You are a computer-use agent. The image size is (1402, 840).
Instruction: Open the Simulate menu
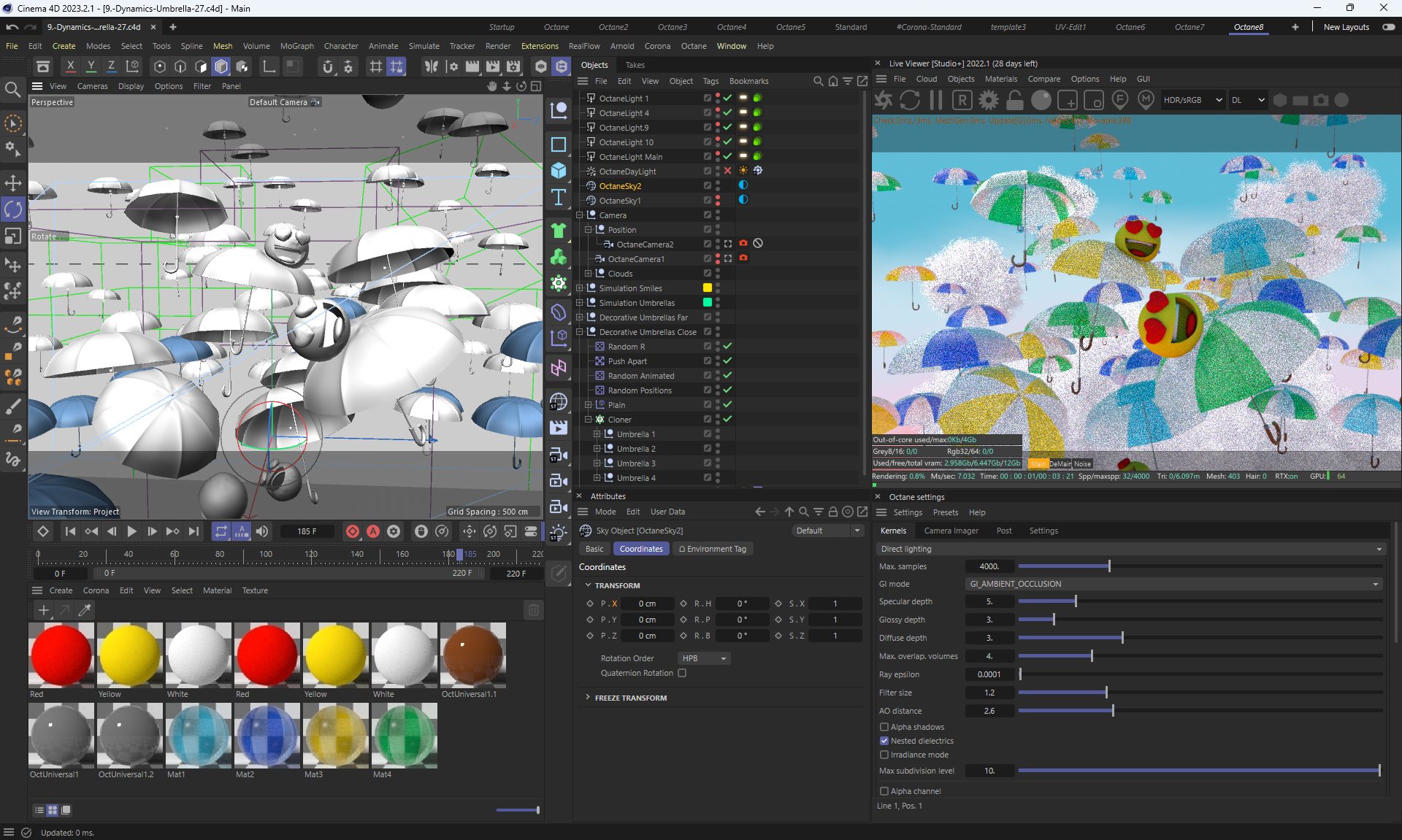click(x=424, y=46)
